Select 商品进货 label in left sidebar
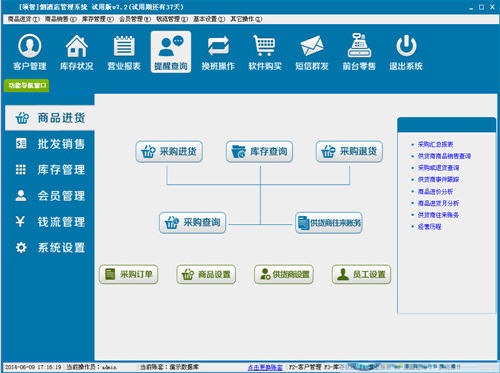Viewport: 500px width, 373px height. click(x=61, y=118)
